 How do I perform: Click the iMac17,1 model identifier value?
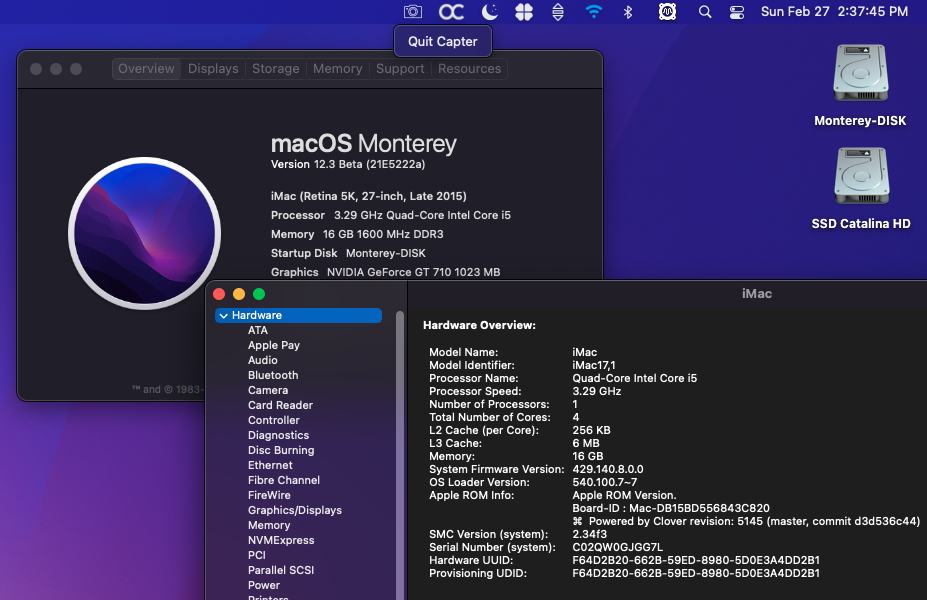594,365
